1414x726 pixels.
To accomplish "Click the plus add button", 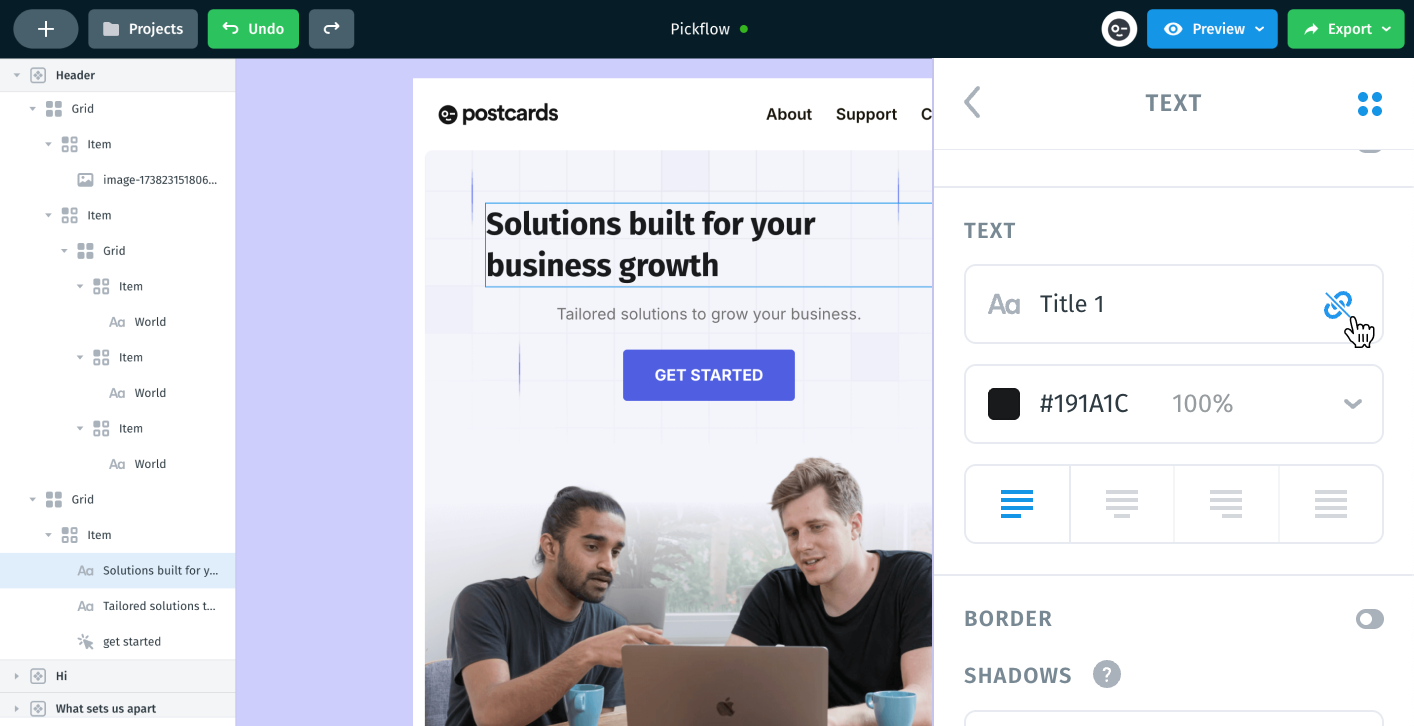I will click(x=46, y=29).
